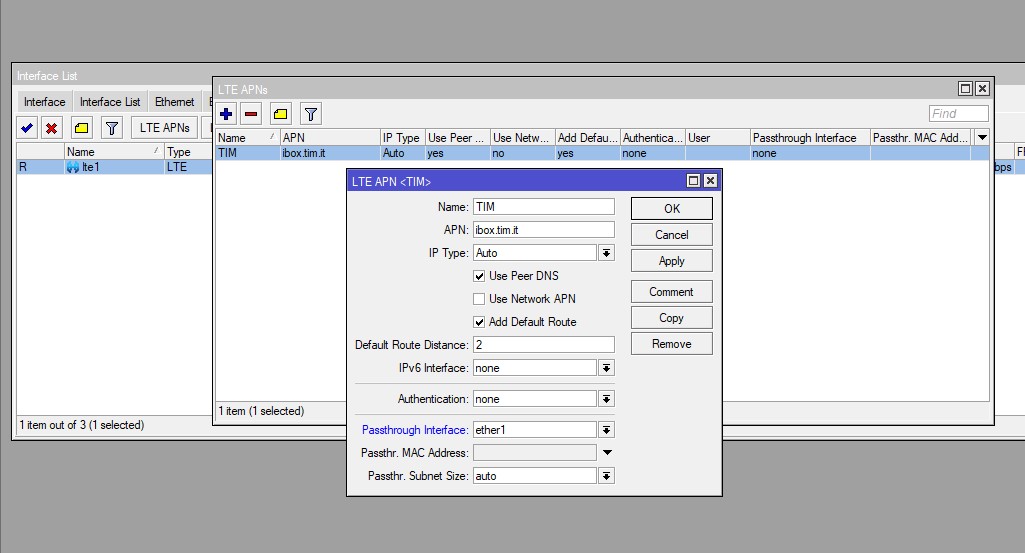Expand the Passthrough Interface dropdown
Screen dimensions: 1025x553
[x=606, y=430]
